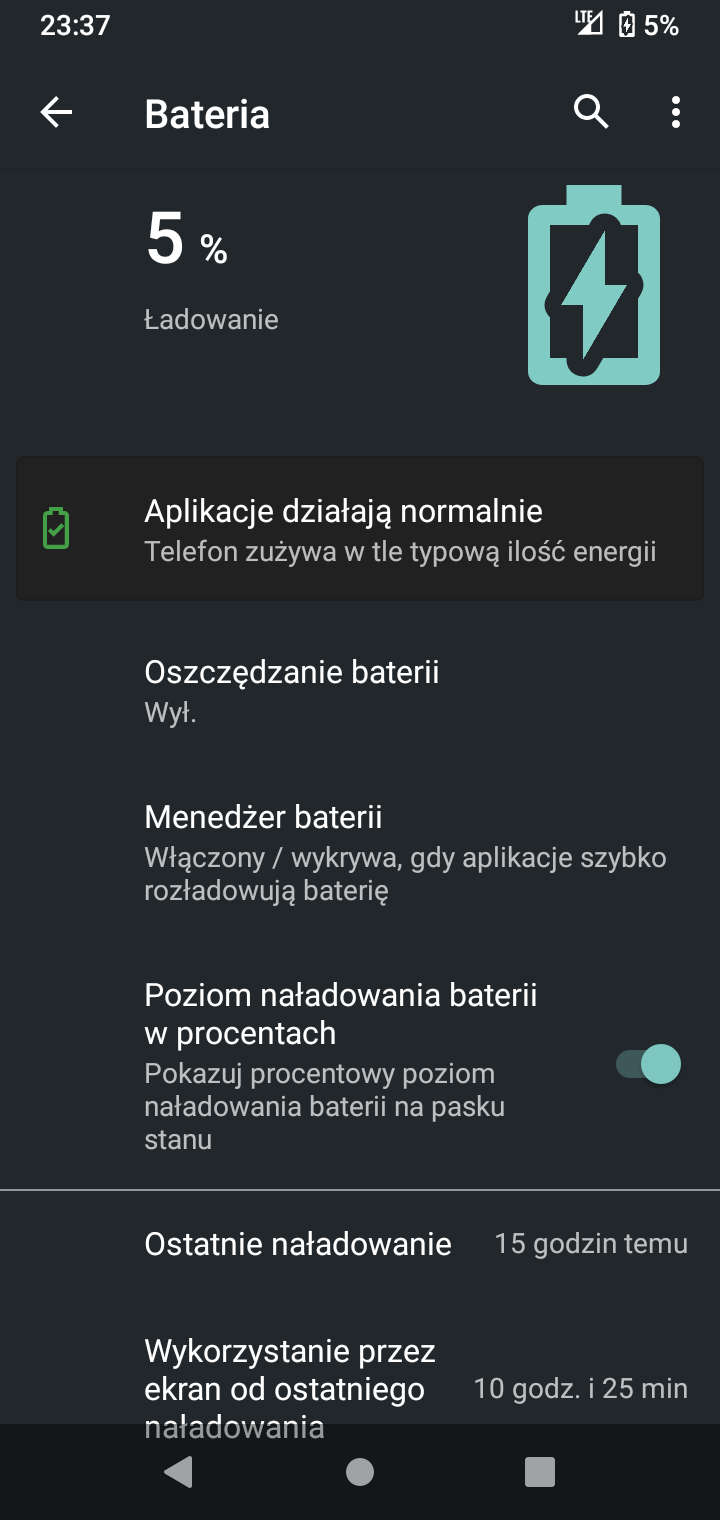Tap the 23:37 status bar clock
Image resolution: width=720 pixels, height=1520 pixels.
click(x=75, y=25)
